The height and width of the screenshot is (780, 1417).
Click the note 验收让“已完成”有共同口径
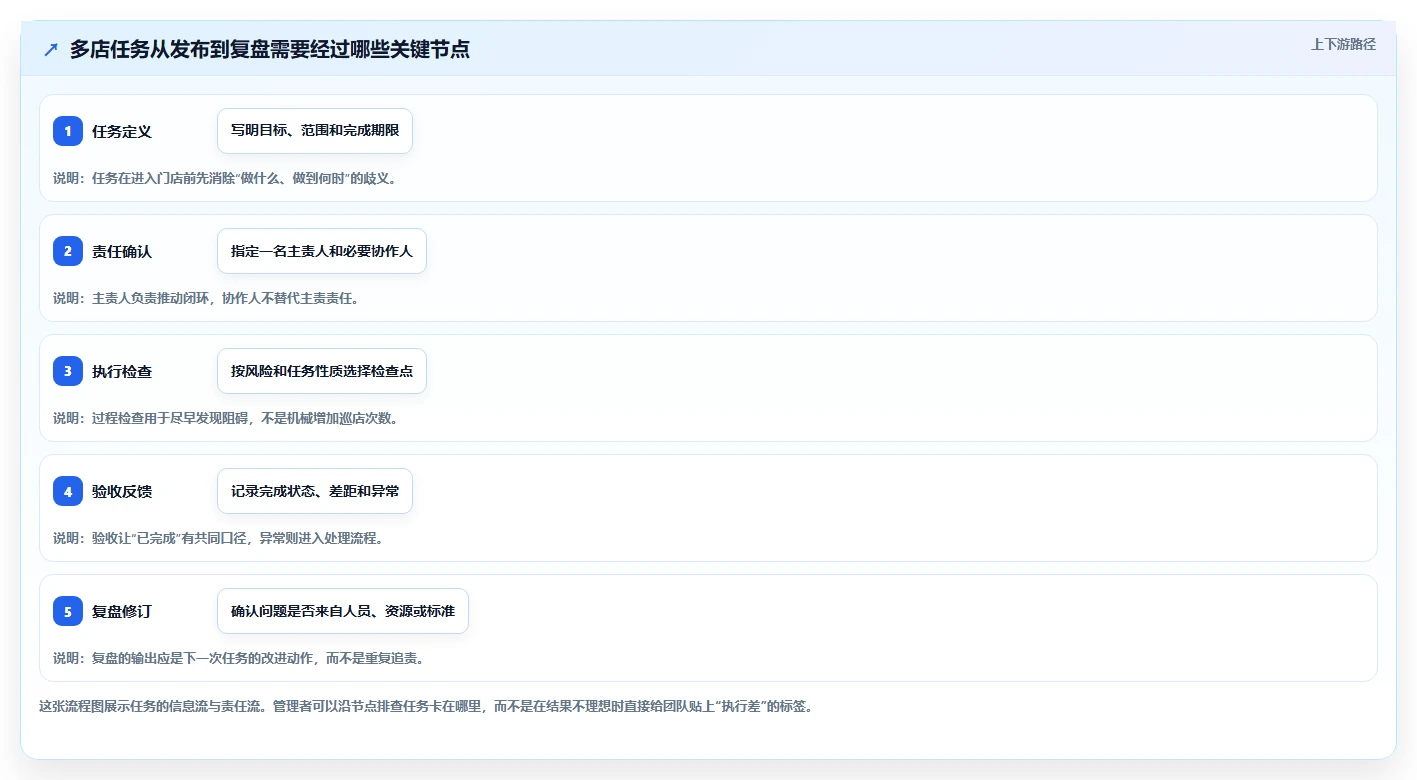tap(219, 538)
